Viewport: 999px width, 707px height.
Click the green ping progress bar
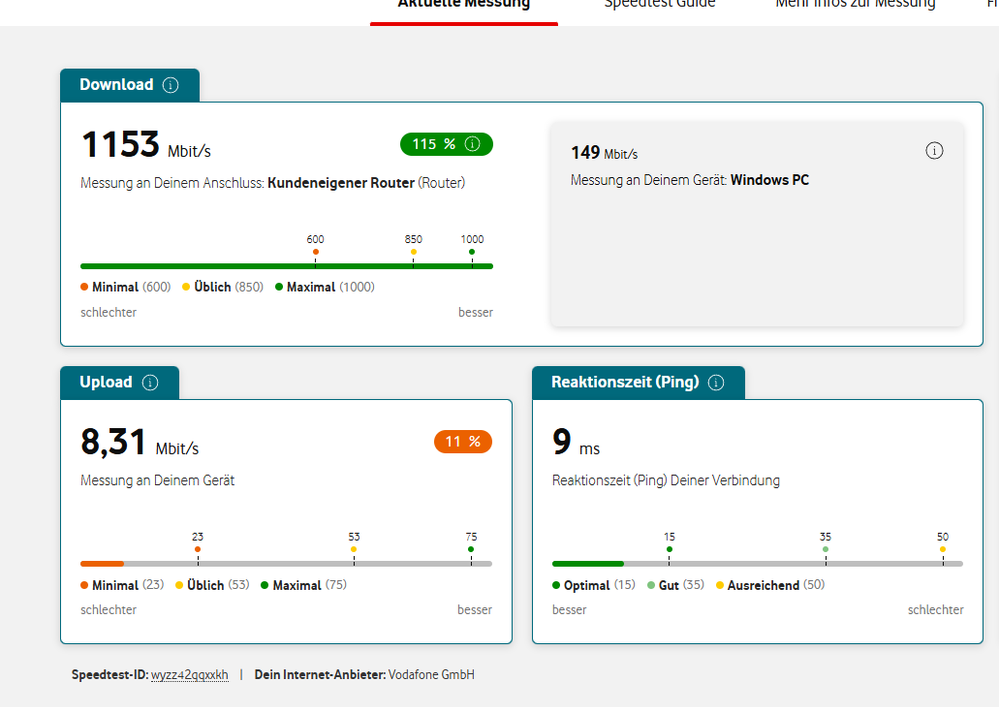pyautogui.click(x=588, y=564)
